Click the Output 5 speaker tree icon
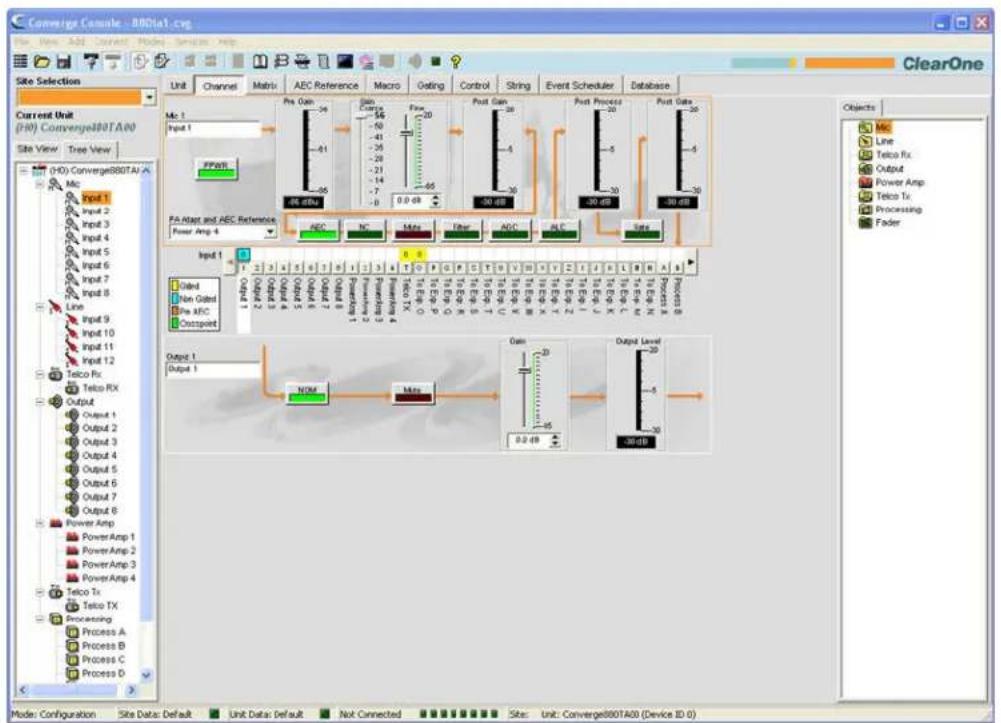 [x=72, y=470]
